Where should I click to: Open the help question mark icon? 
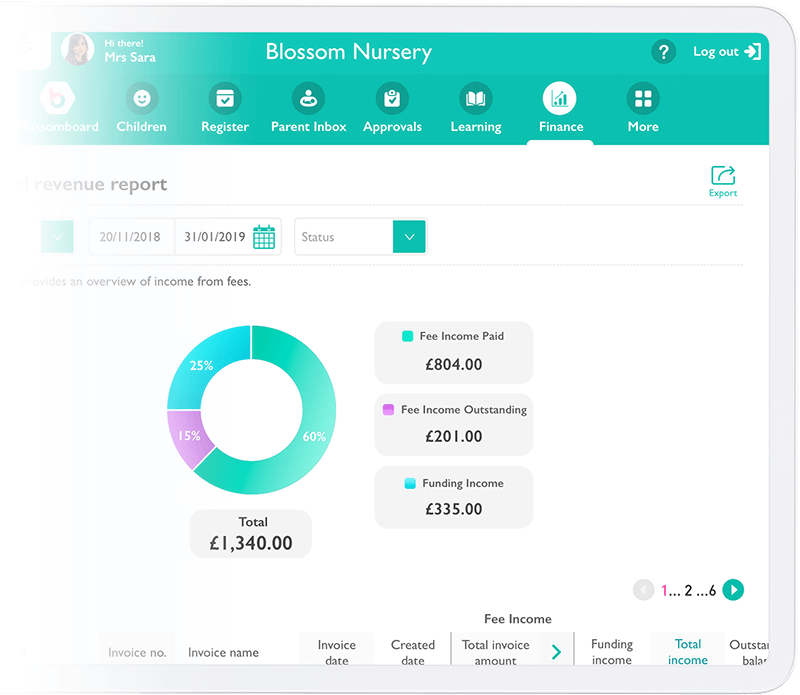pyautogui.click(x=663, y=50)
